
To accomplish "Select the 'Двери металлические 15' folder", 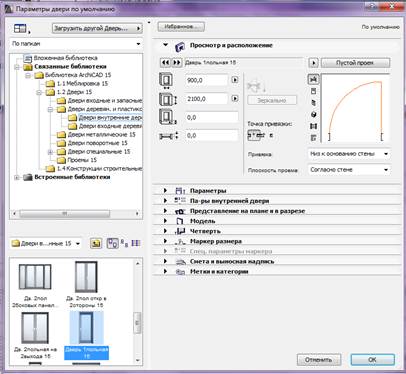I will 101,135.
